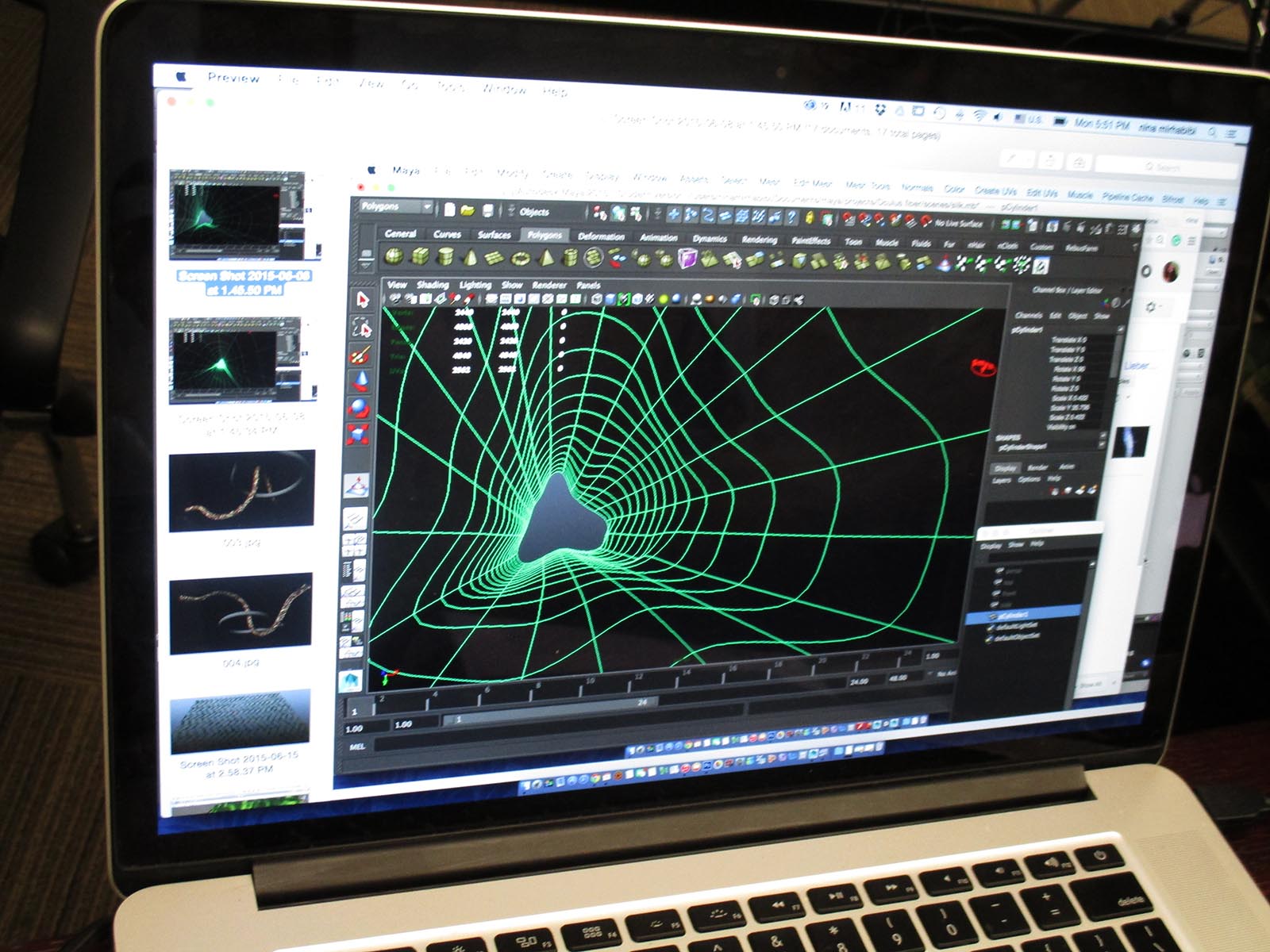This screenshot has width=1270, height=952.
Task: Toggle the green highlighted viewport toolbar icon
Action: click(x=623, y=299)
